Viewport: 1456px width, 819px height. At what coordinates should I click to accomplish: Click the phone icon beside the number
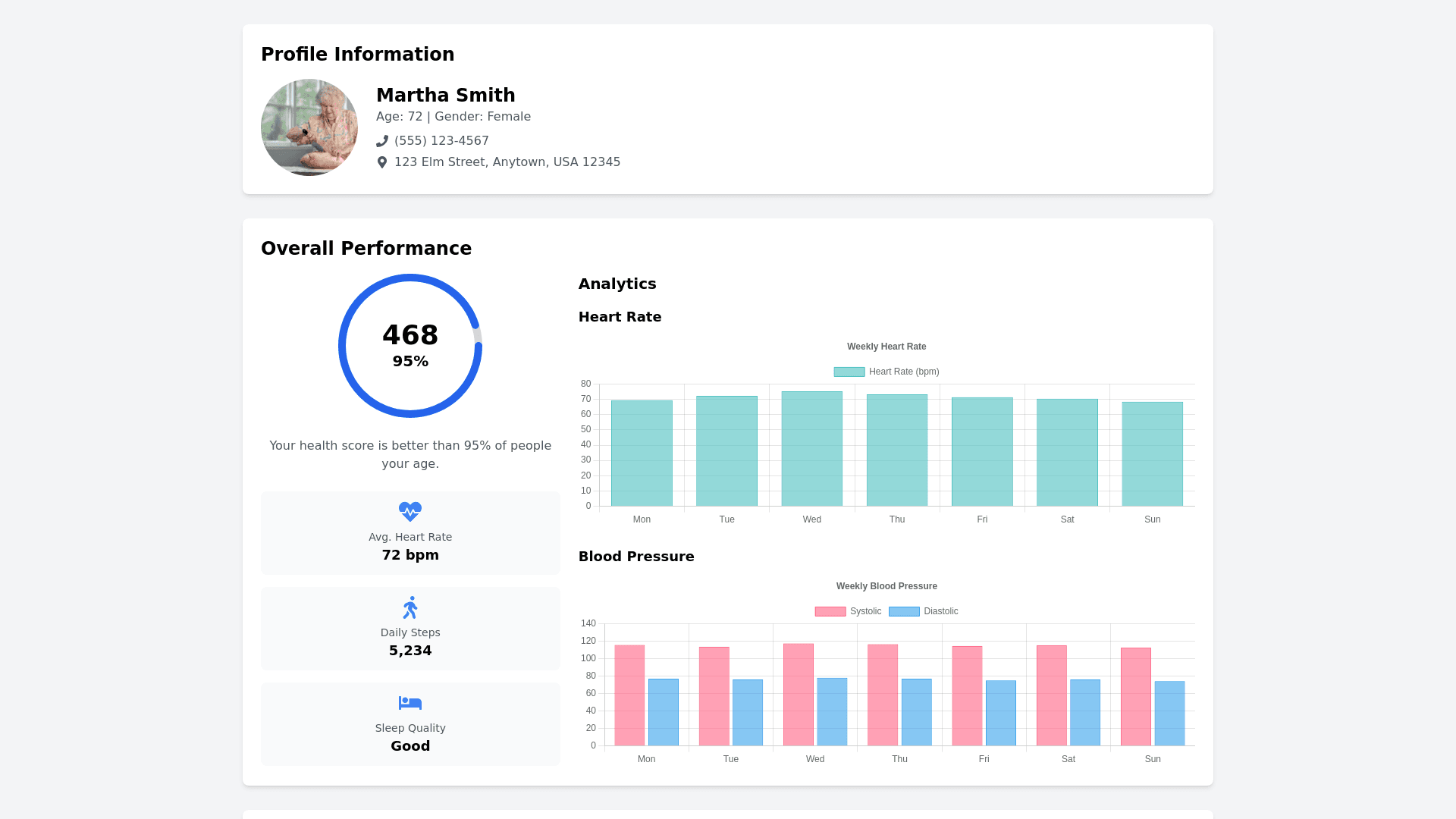coord(382,141)
